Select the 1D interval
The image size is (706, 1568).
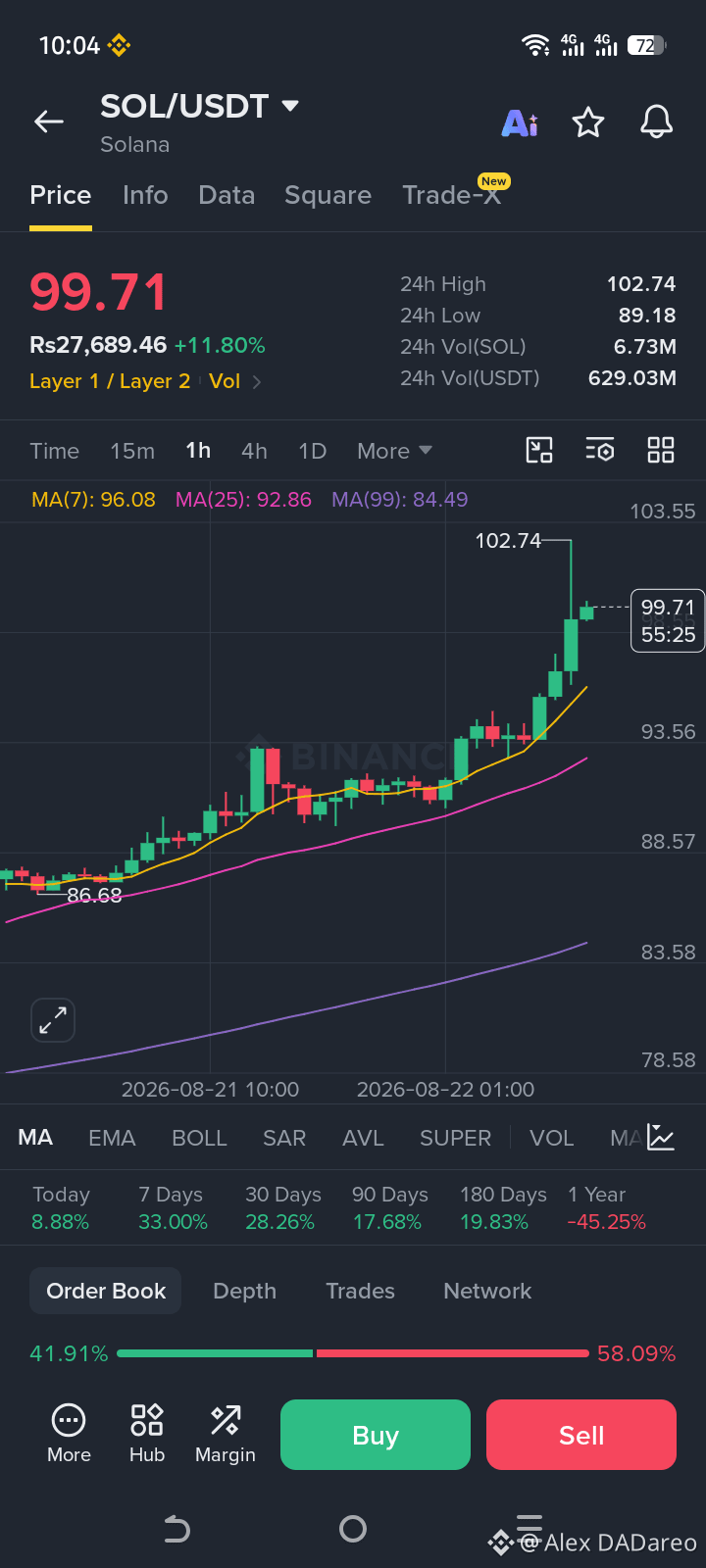tap(312, 451)
